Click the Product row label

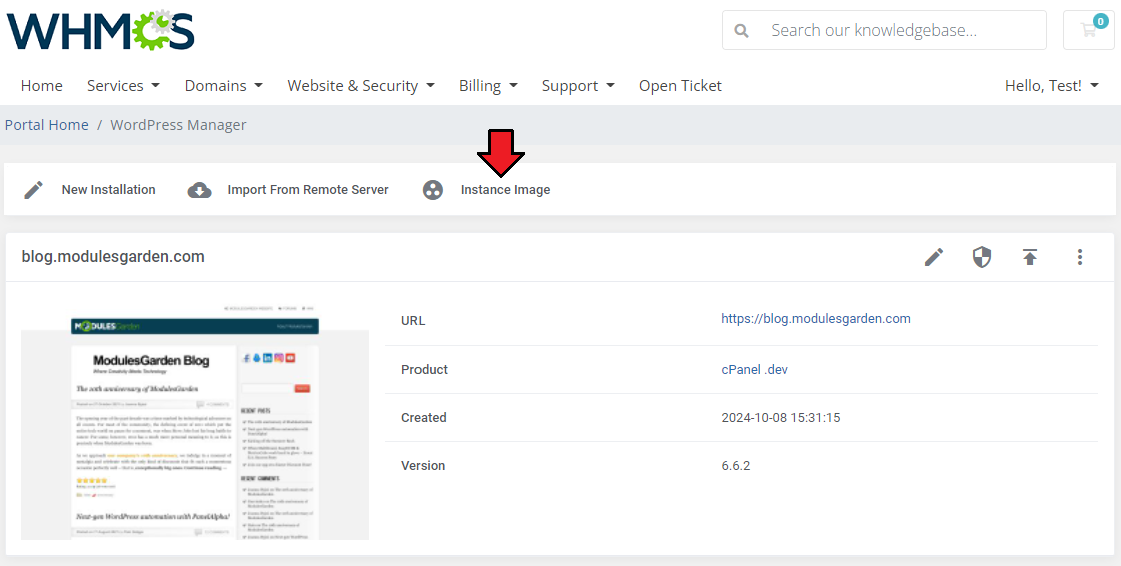coord(424,369)
